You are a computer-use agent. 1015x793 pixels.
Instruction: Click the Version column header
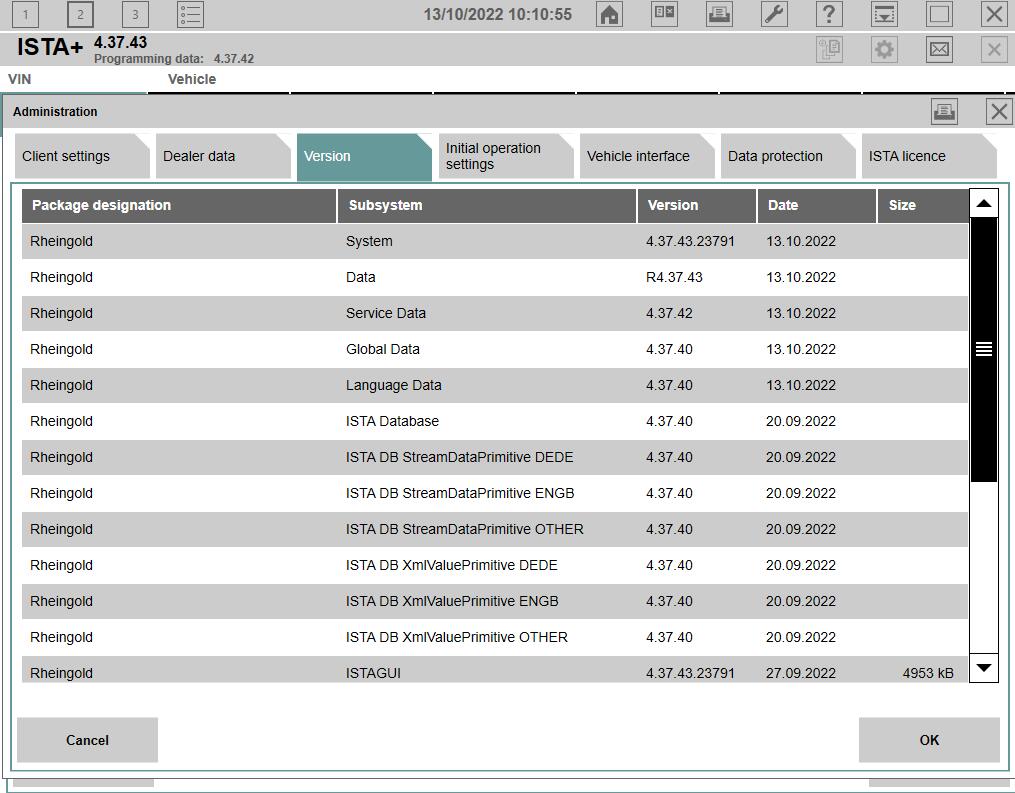697,205
